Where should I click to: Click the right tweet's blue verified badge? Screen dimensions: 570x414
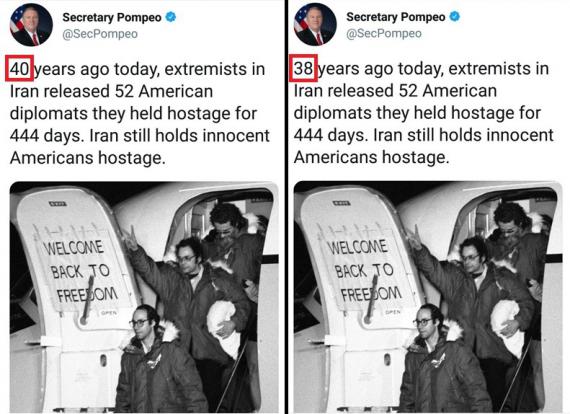(x=455, y=16)
